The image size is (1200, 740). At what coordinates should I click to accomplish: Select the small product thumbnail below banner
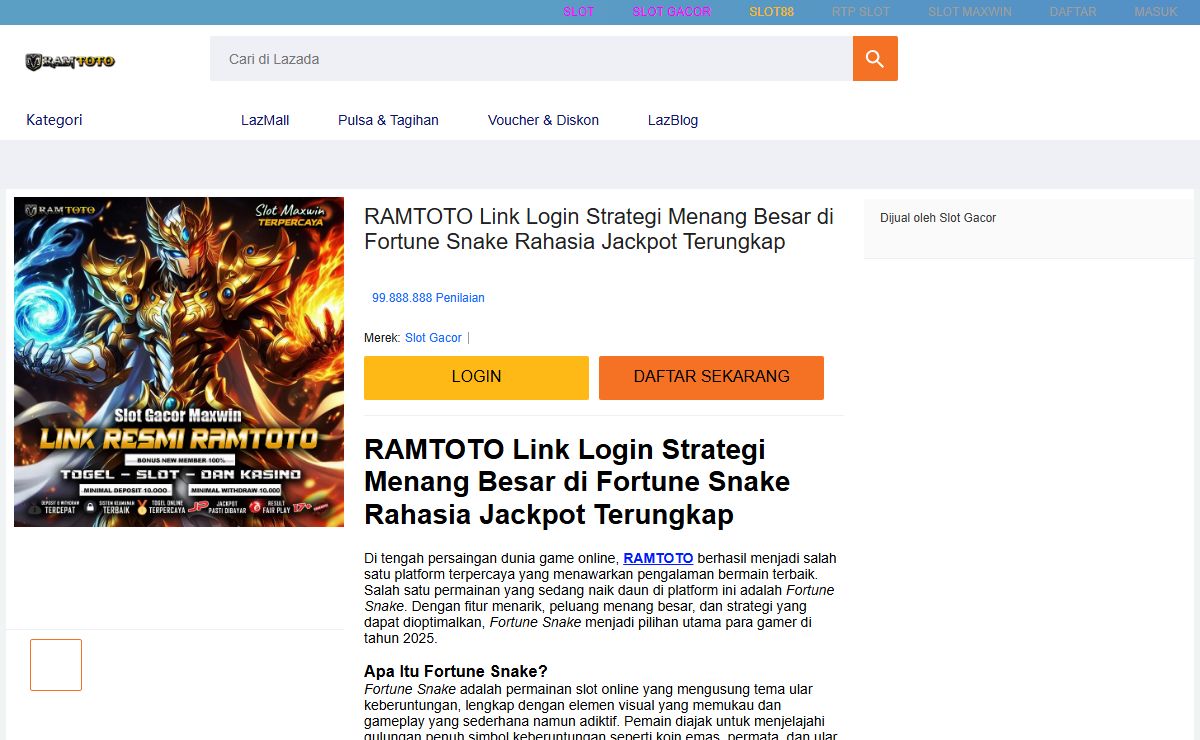click(x=56, y=665)
